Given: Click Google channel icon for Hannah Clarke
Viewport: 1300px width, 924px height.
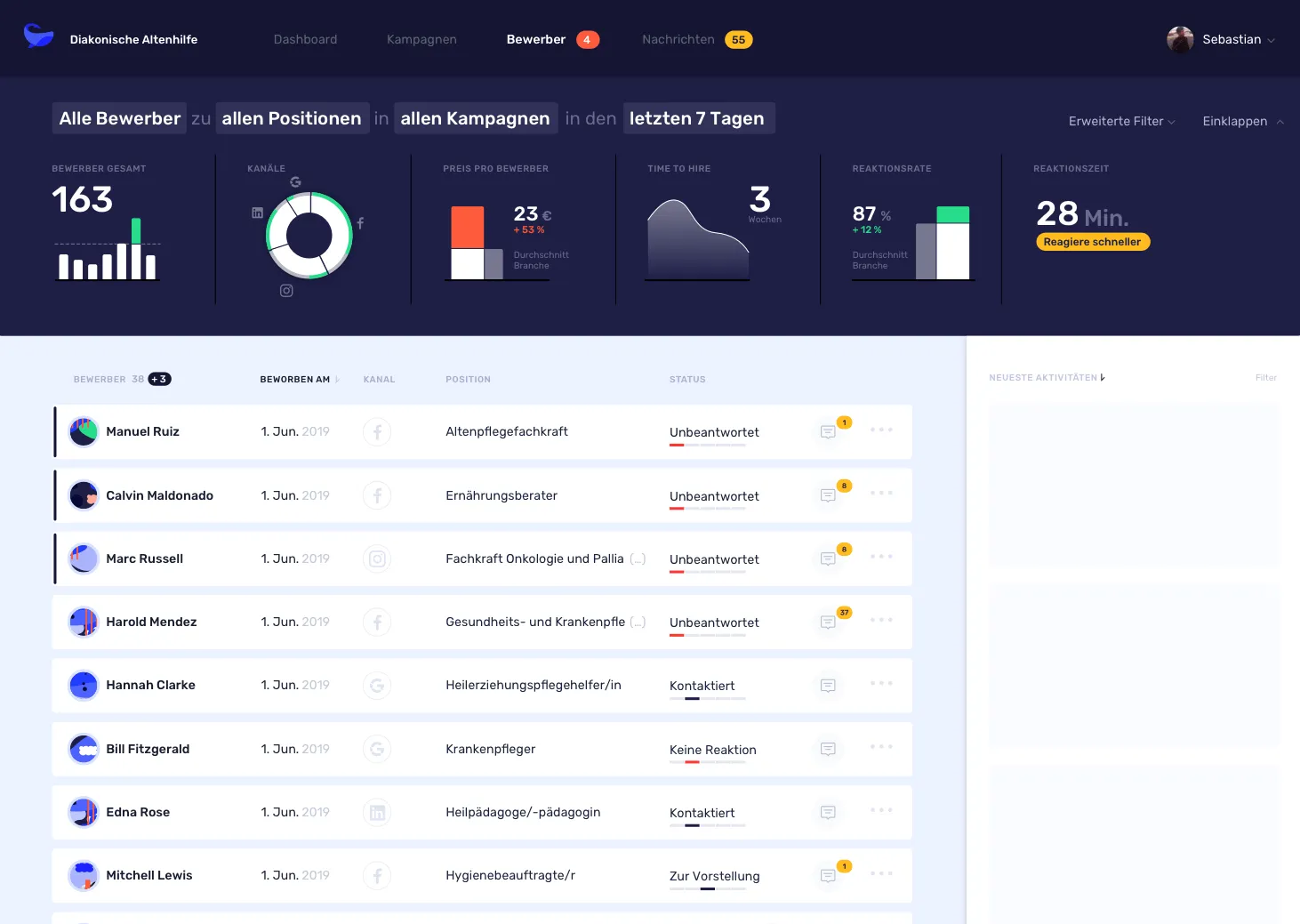Looking at the screenshot, I should tap(377, 686).
